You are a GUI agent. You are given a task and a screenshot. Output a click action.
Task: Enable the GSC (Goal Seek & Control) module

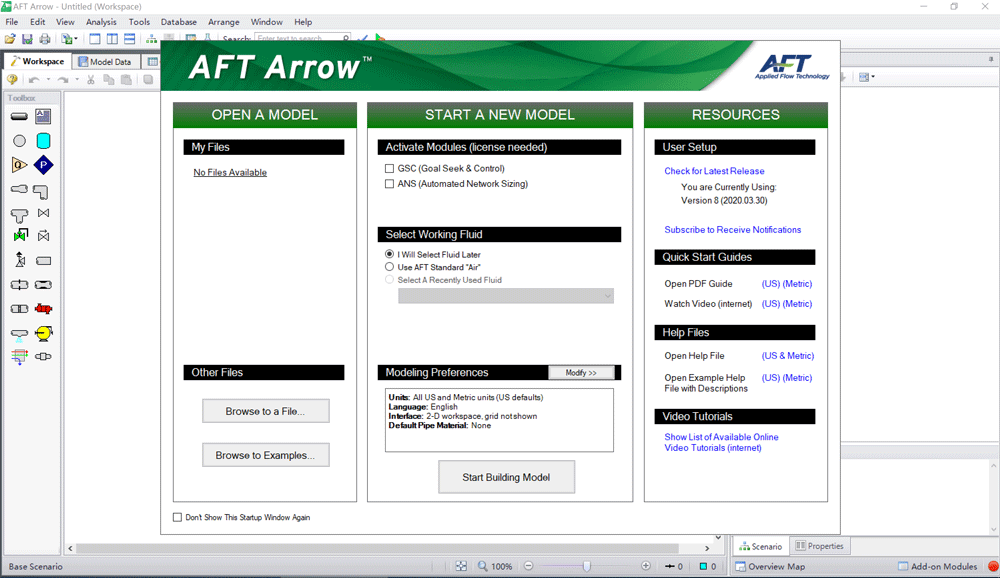pos(390,169)
